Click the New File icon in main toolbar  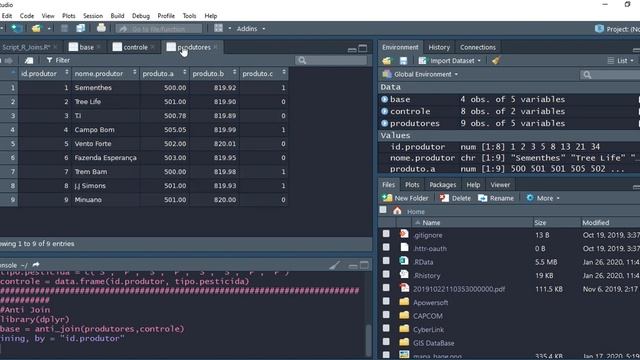16,29
